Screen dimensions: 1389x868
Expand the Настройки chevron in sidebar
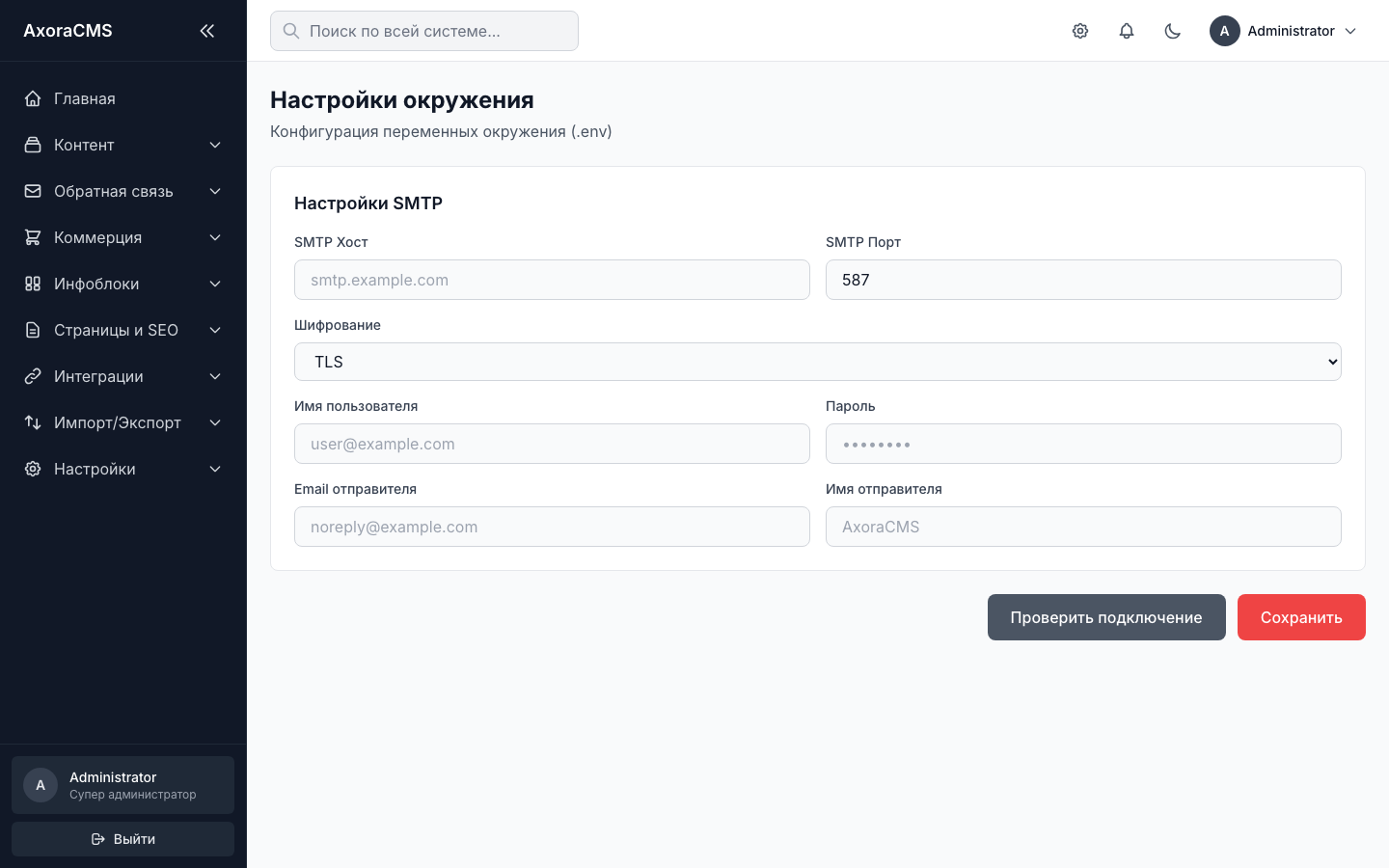coord(215,469)
